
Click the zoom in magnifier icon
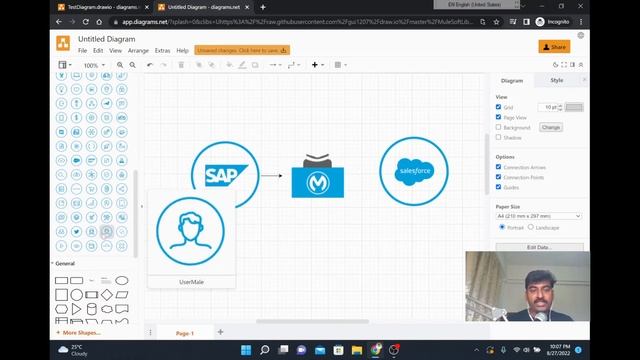tap(120, 65)
